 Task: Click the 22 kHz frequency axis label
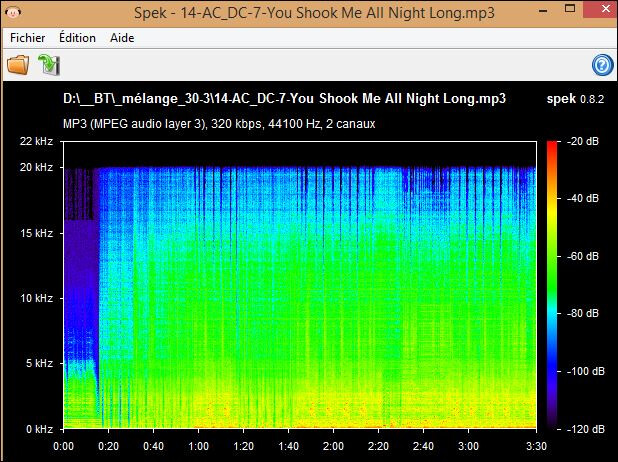[37, 141]
